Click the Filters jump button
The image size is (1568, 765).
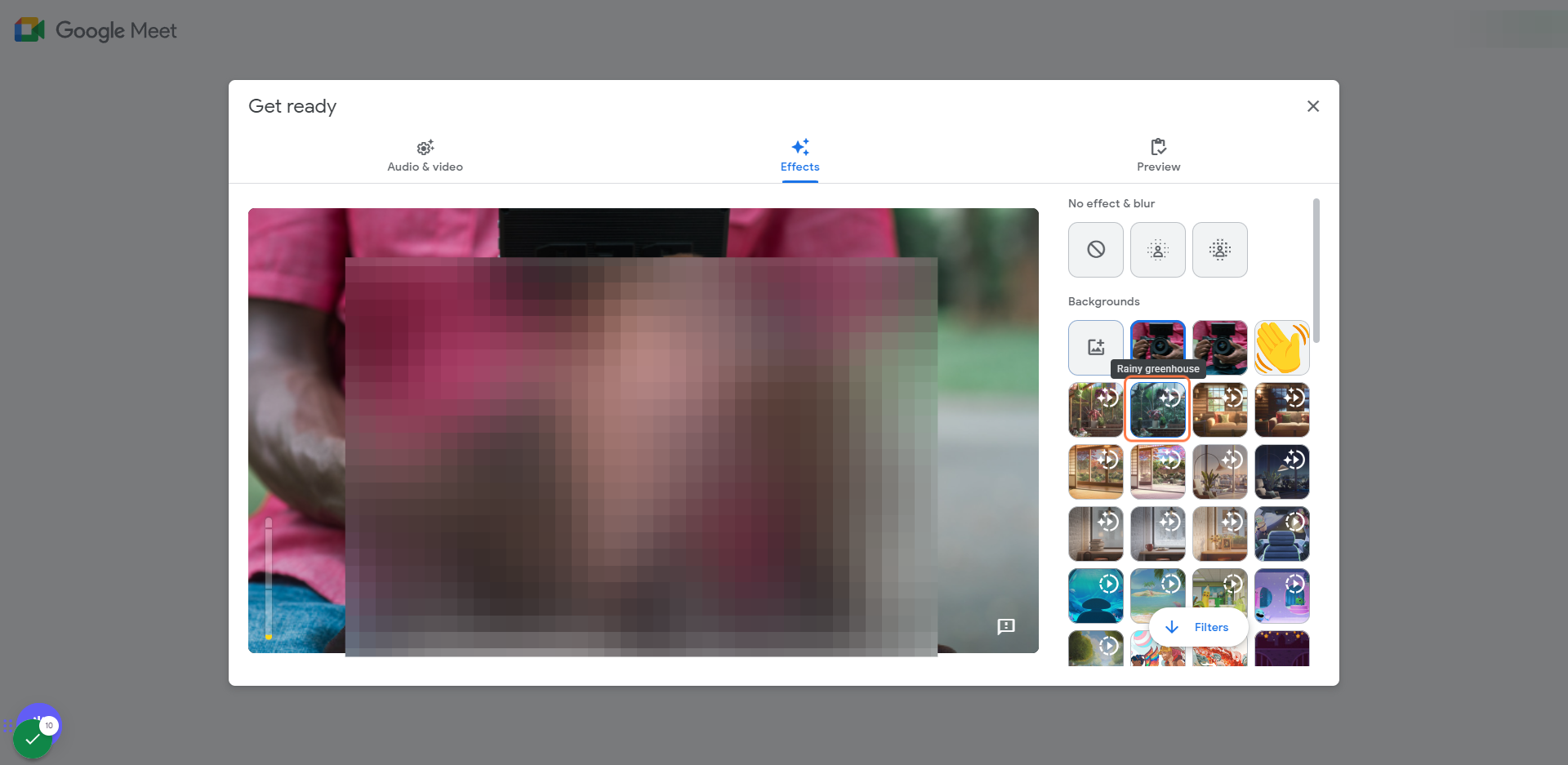pyautogui.click(x=1199, y=627)
